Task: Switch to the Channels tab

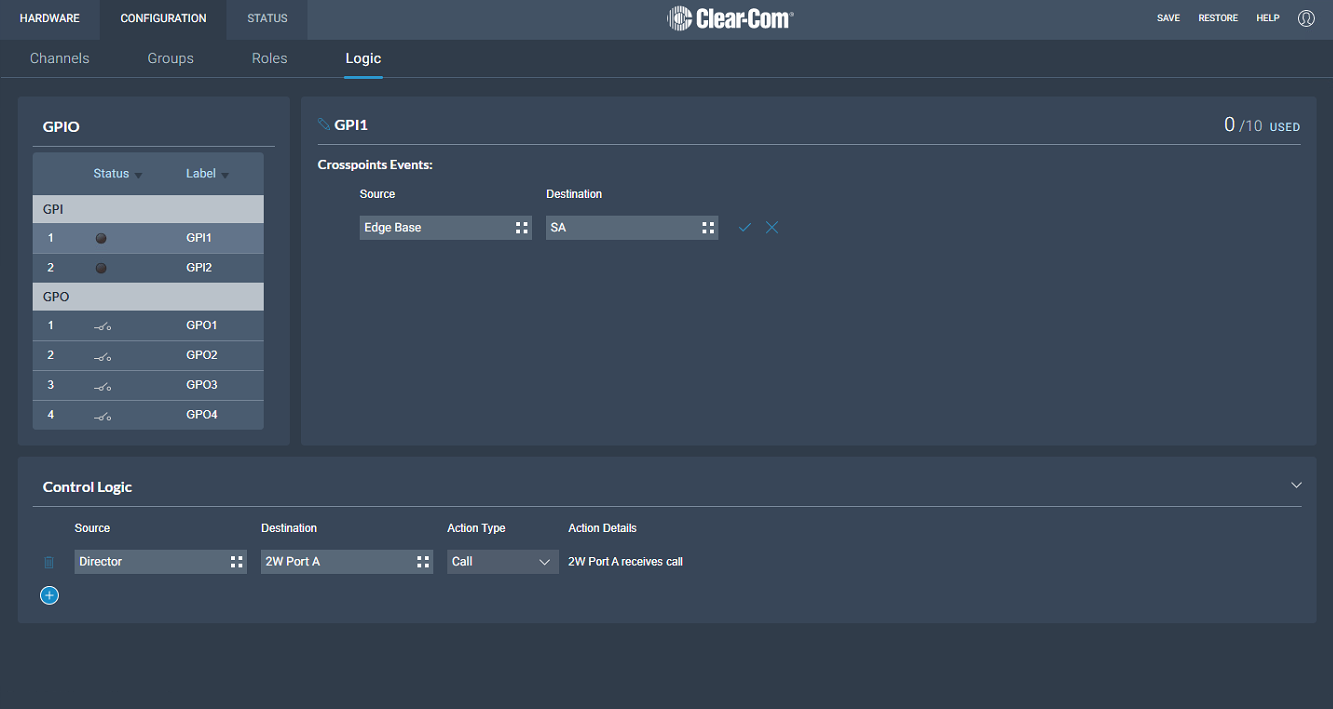Action: [59, 58]
